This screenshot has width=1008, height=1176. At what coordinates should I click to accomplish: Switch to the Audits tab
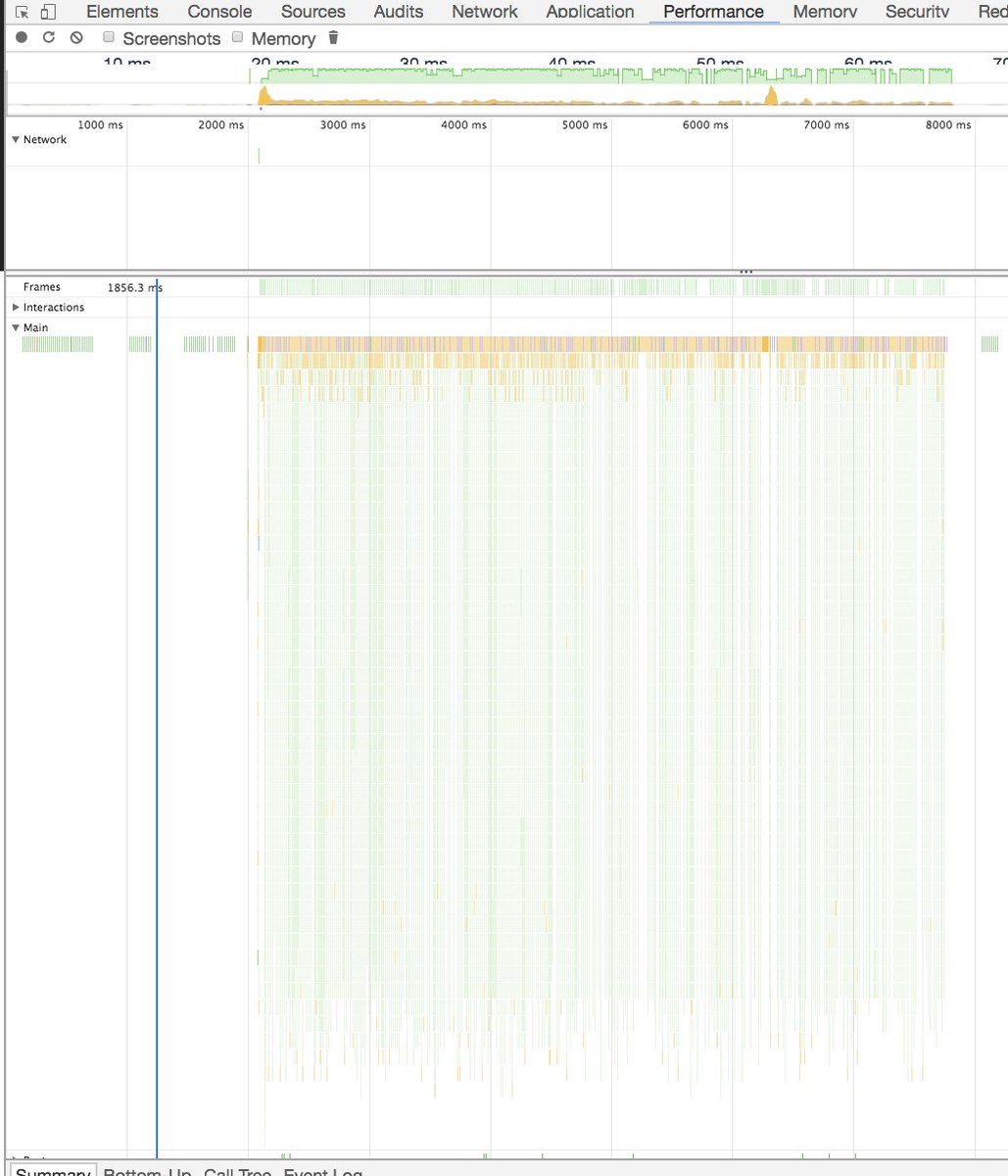[399, 12]
